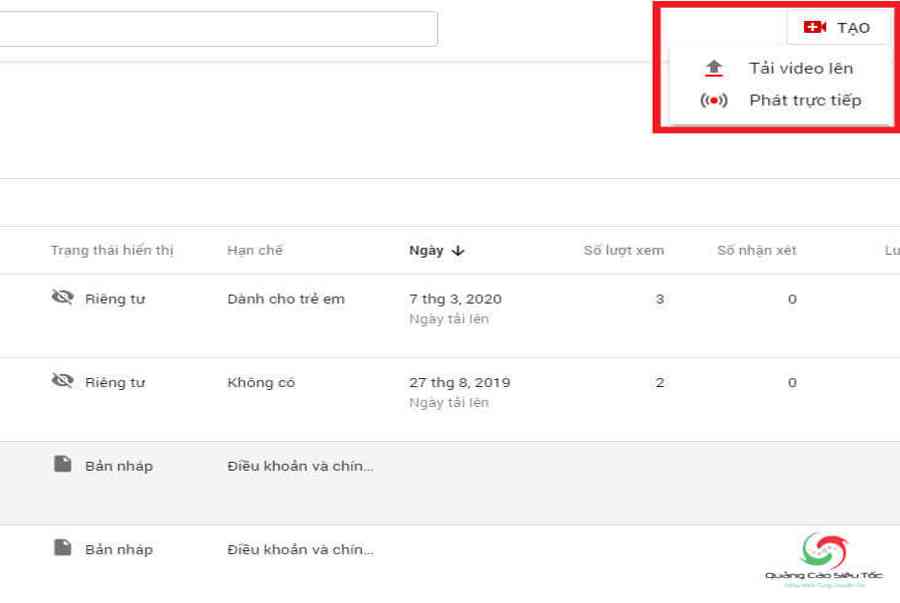Toggle date sort with the arrow

[458, 251]
